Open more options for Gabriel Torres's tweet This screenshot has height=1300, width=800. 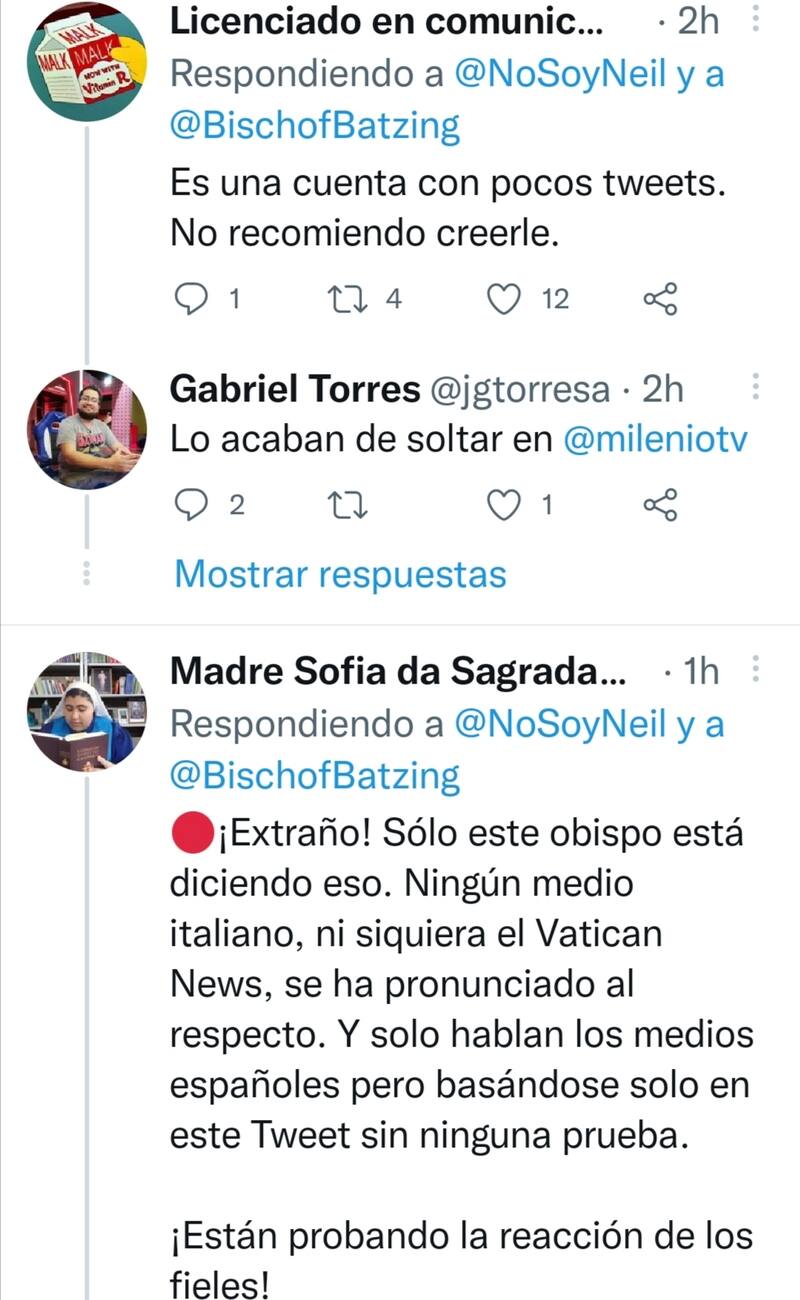coord(755,389)
